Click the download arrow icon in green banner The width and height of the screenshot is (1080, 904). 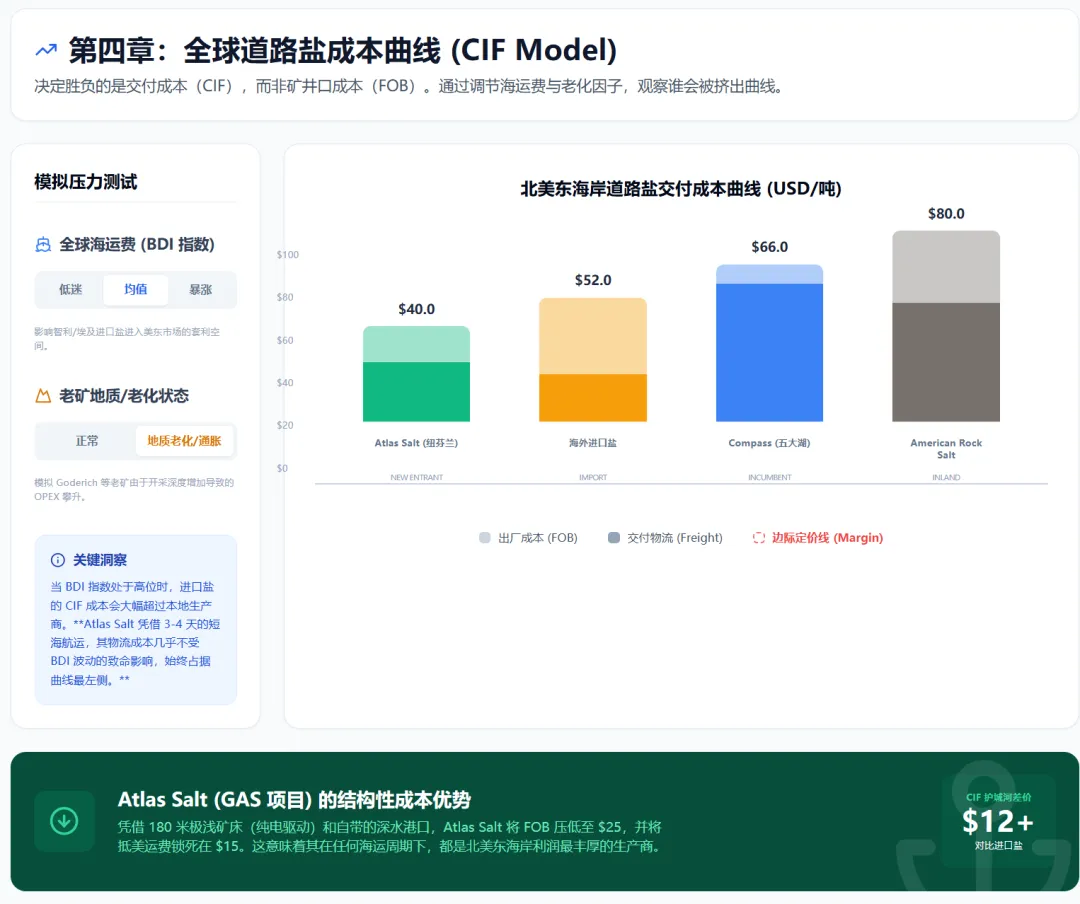click(64, 821)
